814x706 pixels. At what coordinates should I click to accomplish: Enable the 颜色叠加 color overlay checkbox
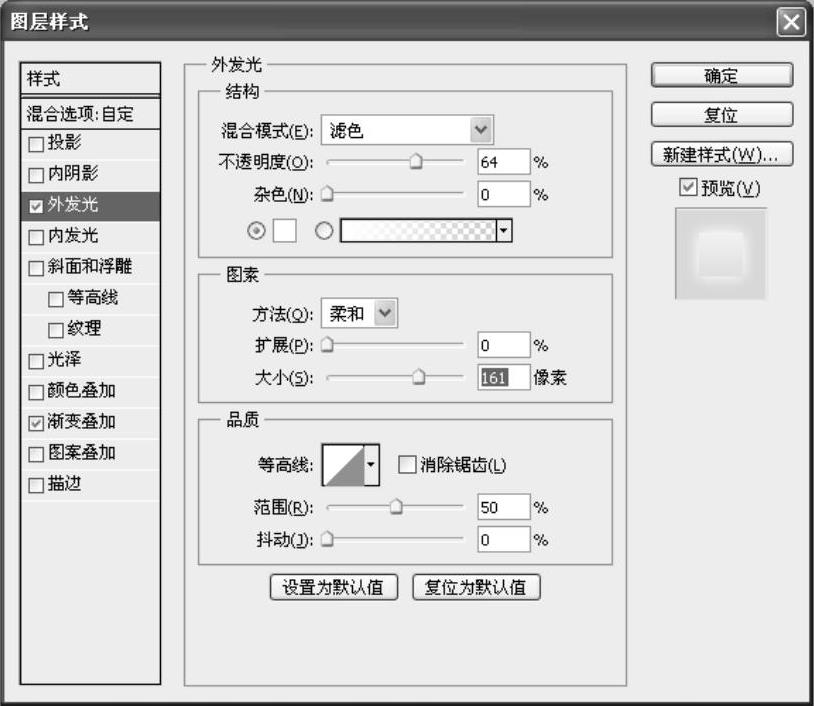pyautogui.click(x=36, y=392)
